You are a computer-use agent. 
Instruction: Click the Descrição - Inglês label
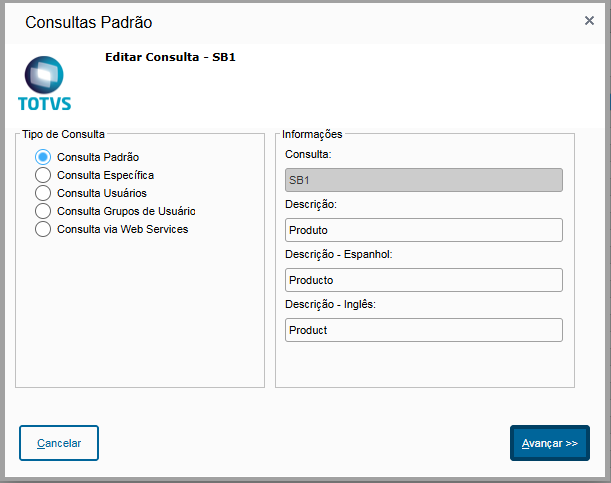point(330,304)
